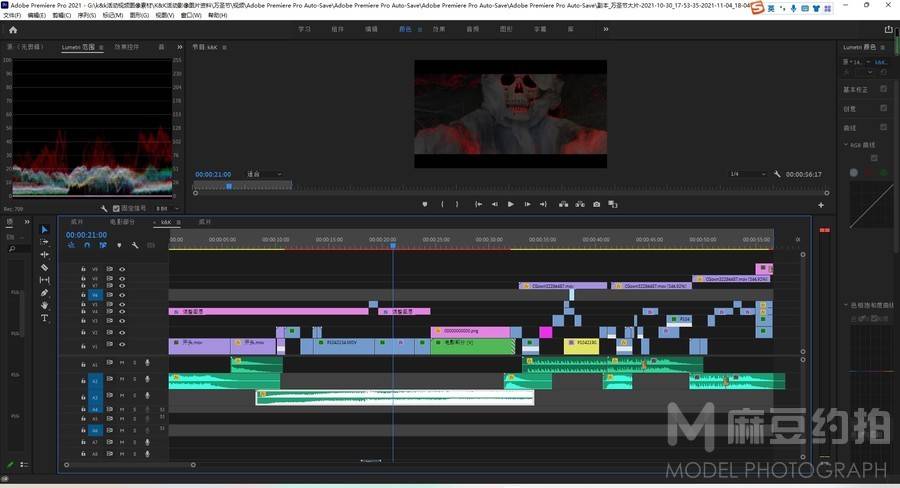This screenshot has height=488, width=900.
Task: Toggle visibility eye of track V1
Action: point(122,344)
